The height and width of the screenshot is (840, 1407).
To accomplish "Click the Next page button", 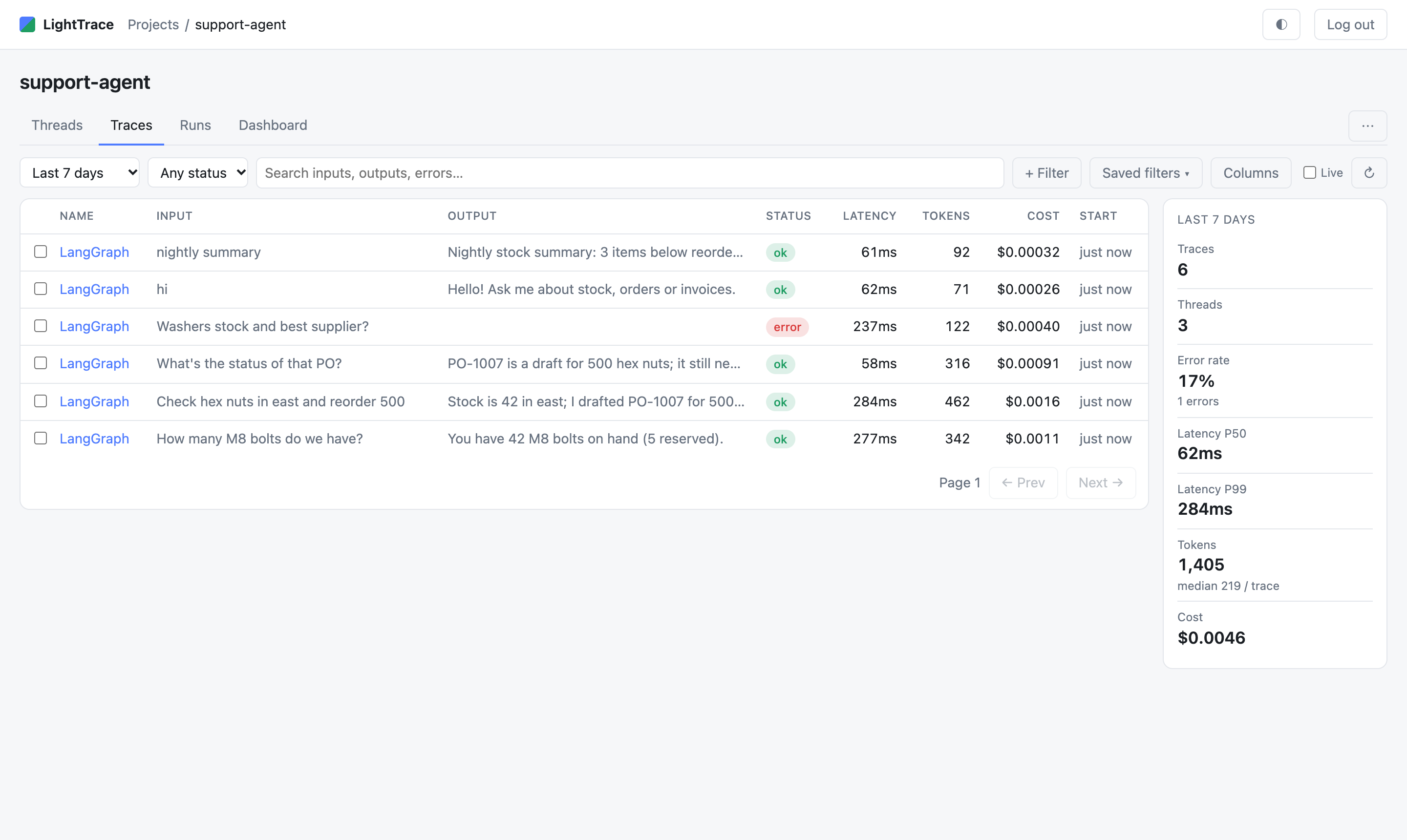I will coord(1100,483).
